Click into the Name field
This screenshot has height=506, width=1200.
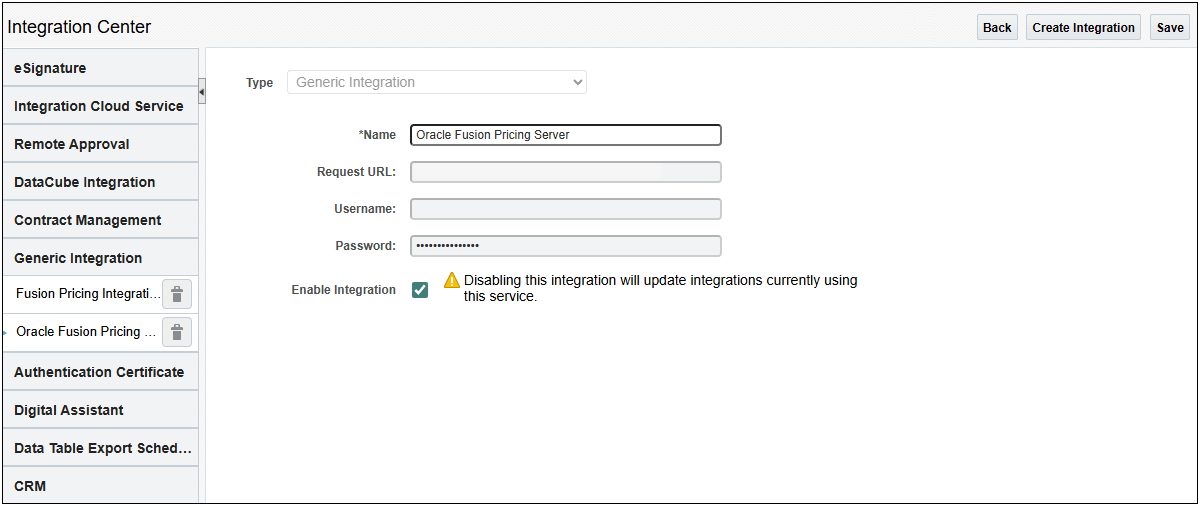(566, 135)
